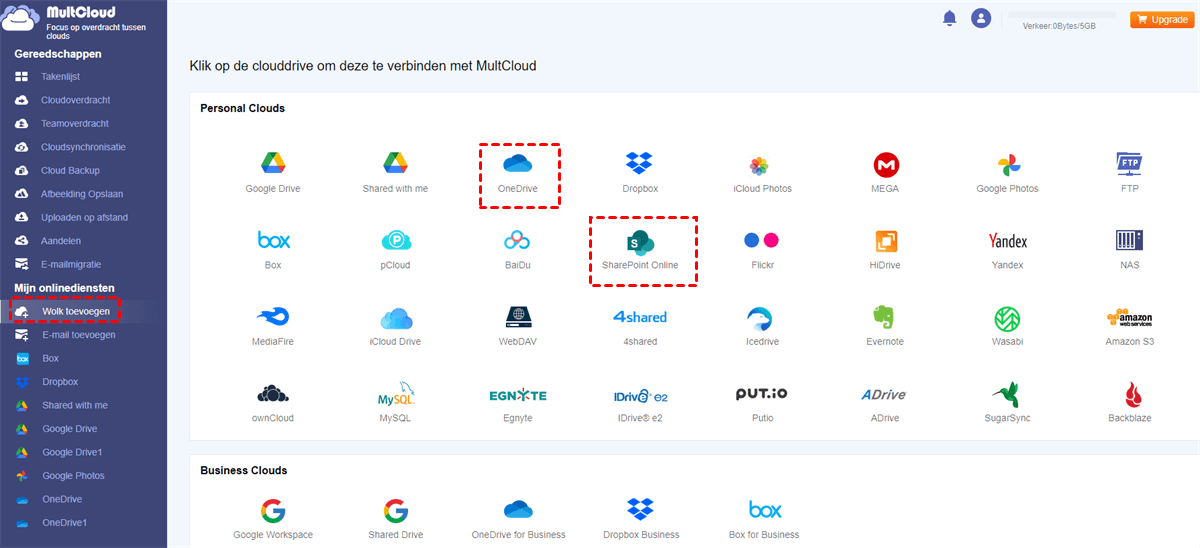
Task: Pick the Icedrive icon
Action: [x=762, y=317]
